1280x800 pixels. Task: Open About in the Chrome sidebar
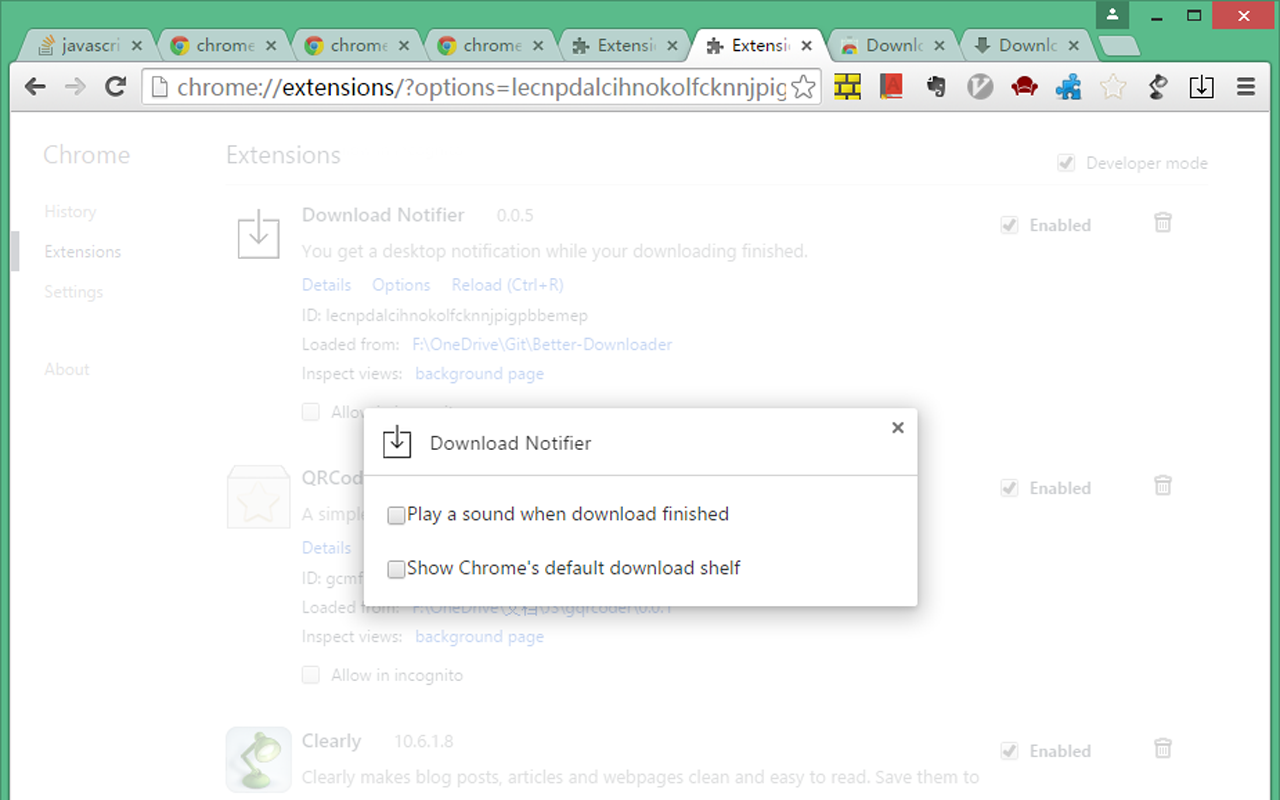coord(67,369)
